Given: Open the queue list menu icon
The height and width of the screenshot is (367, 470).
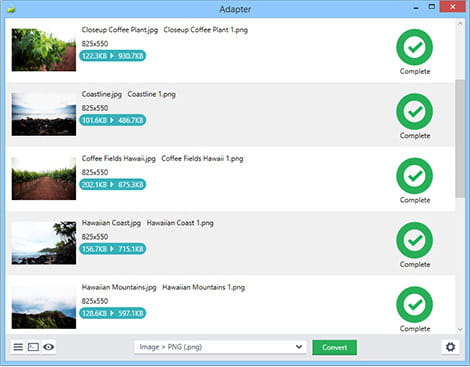Looking at the screenshot, I should tap(18, 347).
